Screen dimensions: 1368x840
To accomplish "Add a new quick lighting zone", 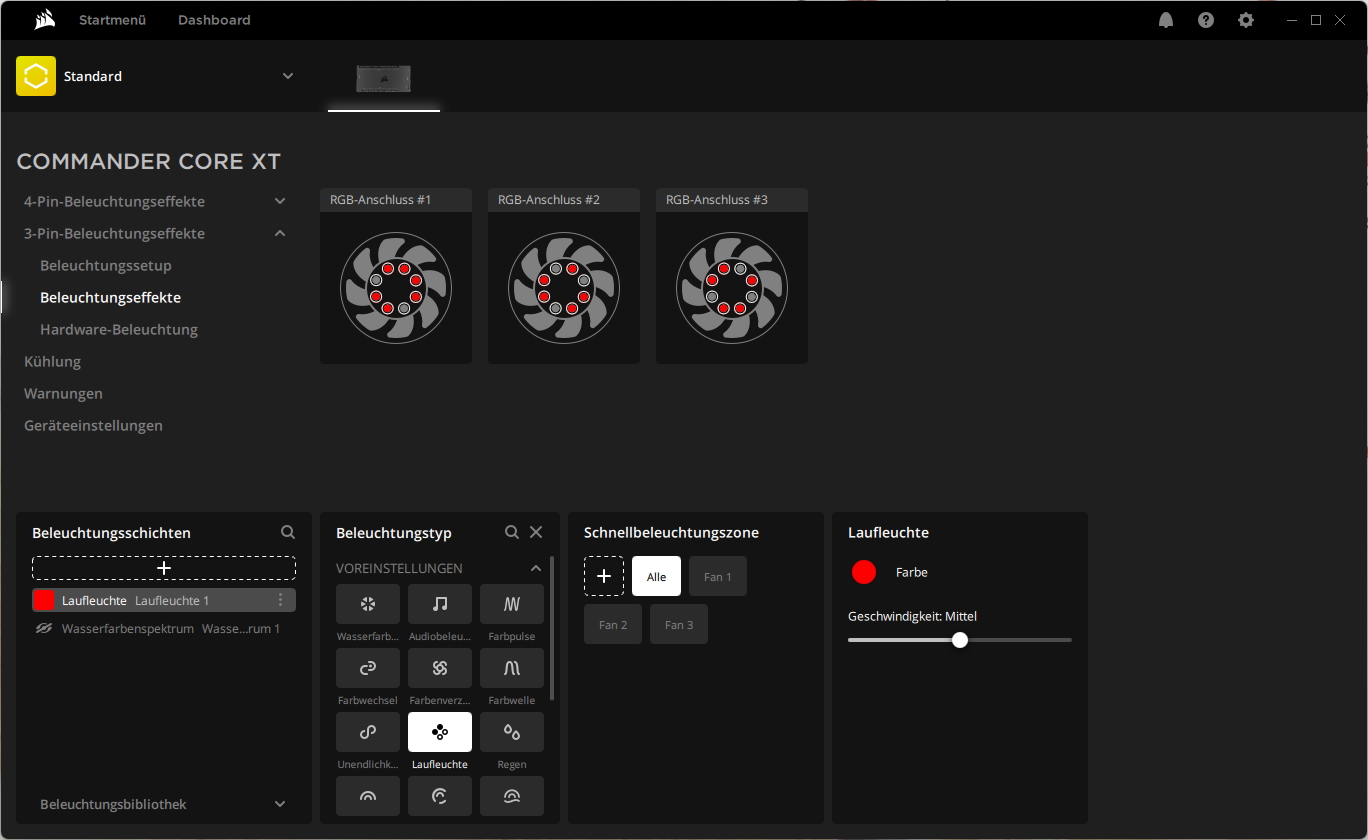I will pos(604,576).
